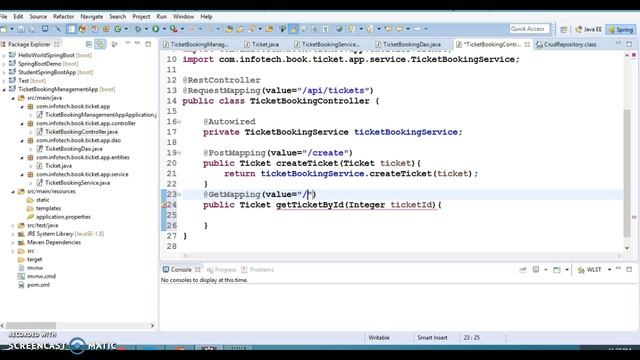Image resolution: width=640 pixels, height=360 pixels.
Task: Open the Run button dropdown arrow
Action: click(x=164, y=29)
